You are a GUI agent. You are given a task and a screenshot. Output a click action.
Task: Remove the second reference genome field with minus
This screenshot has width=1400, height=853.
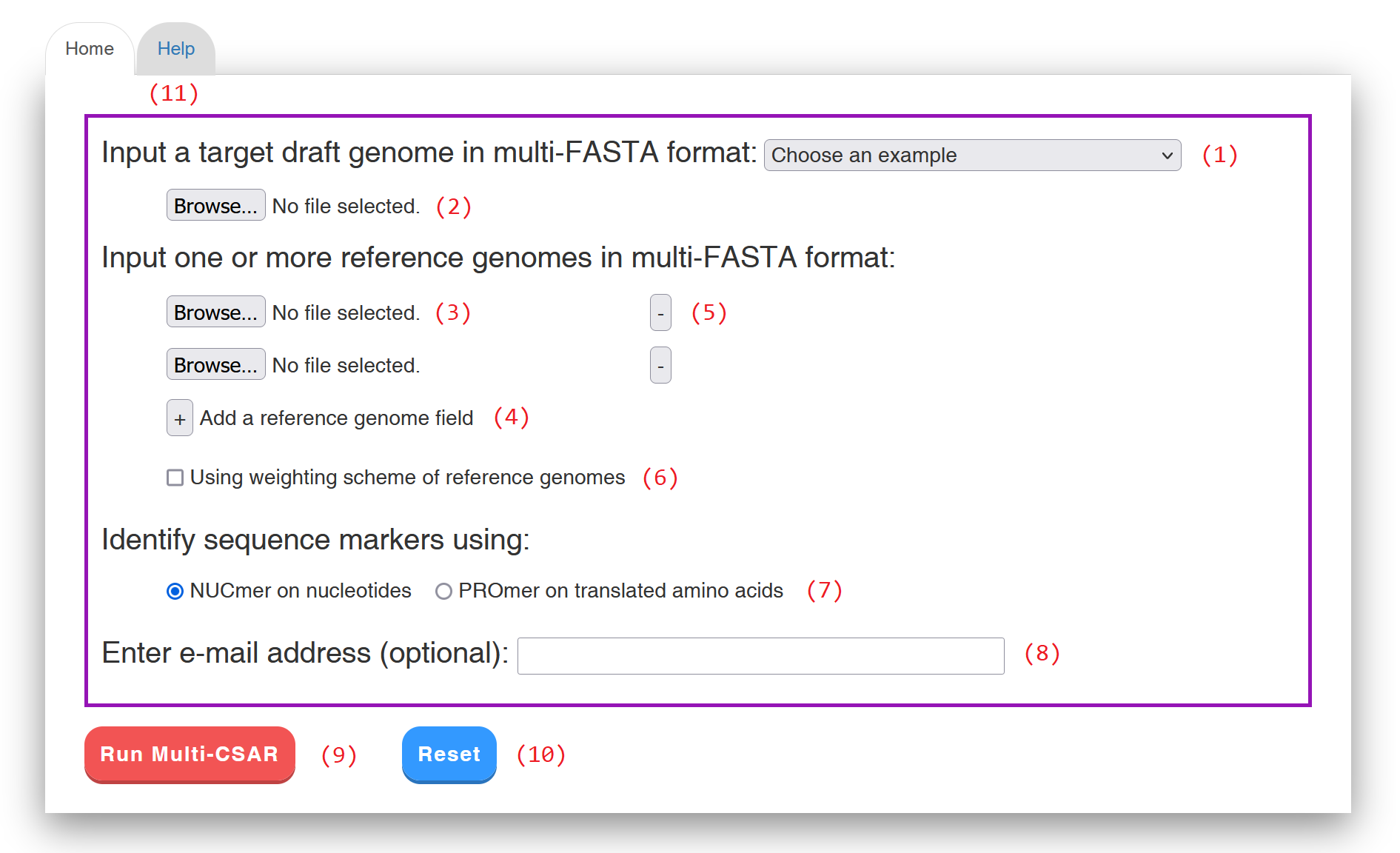pos(660,366)
